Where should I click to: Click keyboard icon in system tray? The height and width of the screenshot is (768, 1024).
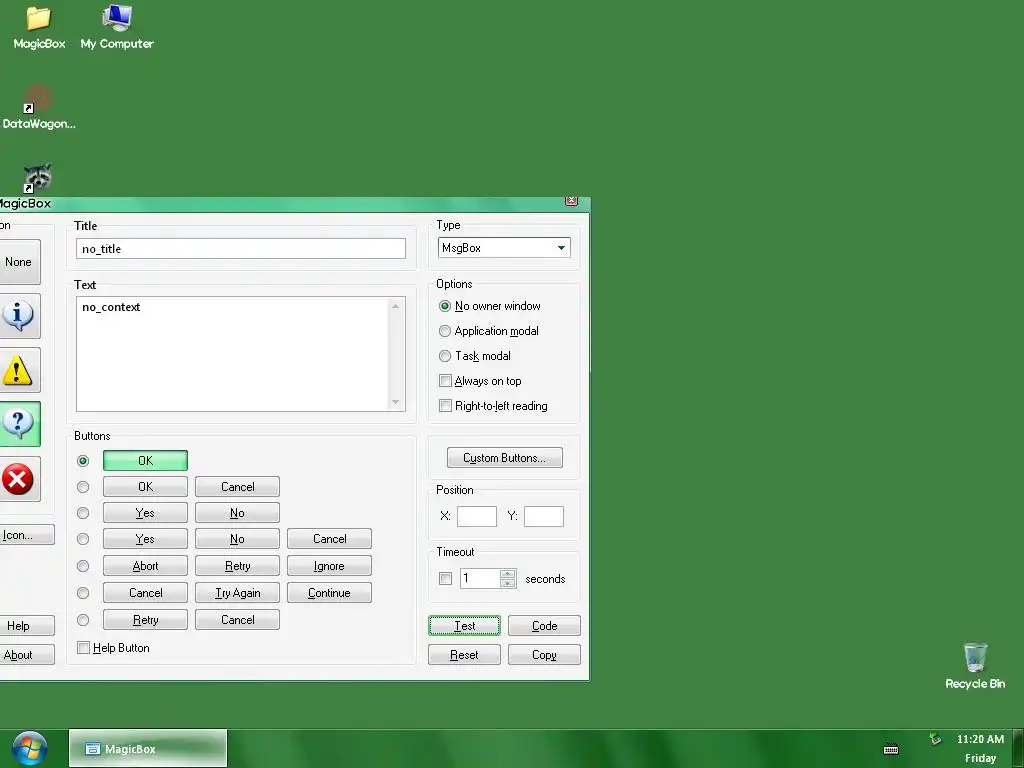point(891,750)
